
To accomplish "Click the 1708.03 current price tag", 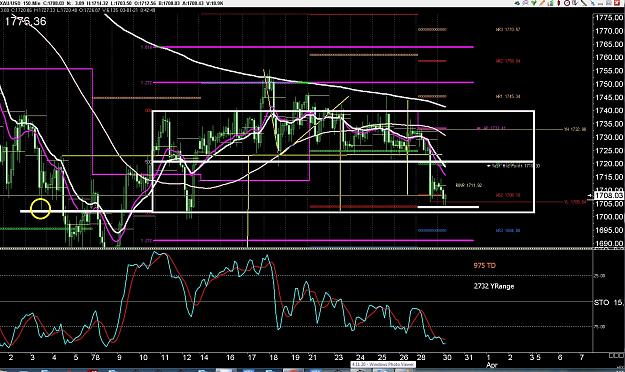I will (x=608, y=195).
